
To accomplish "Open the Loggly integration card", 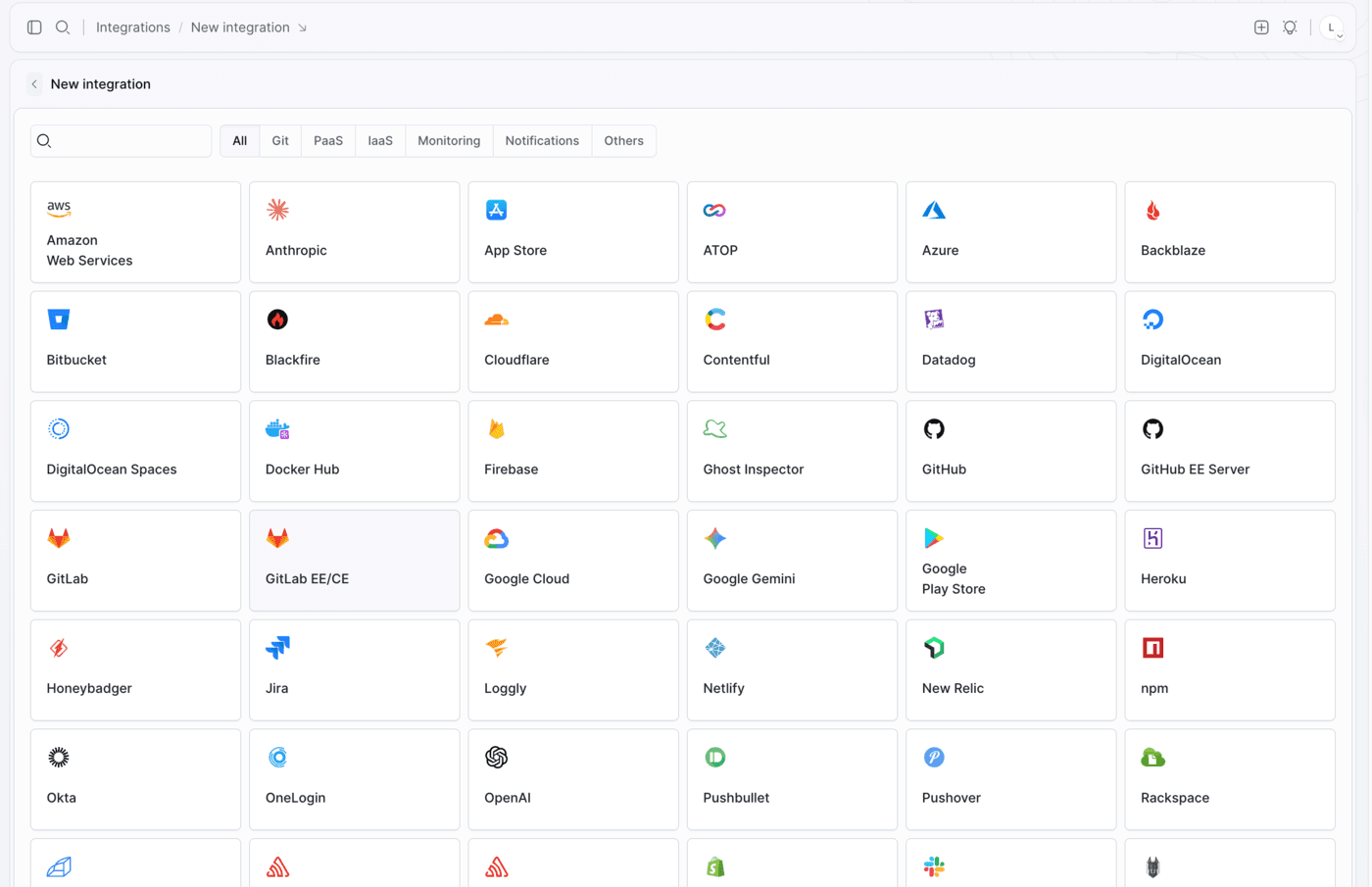I will [x=573, y=670].
